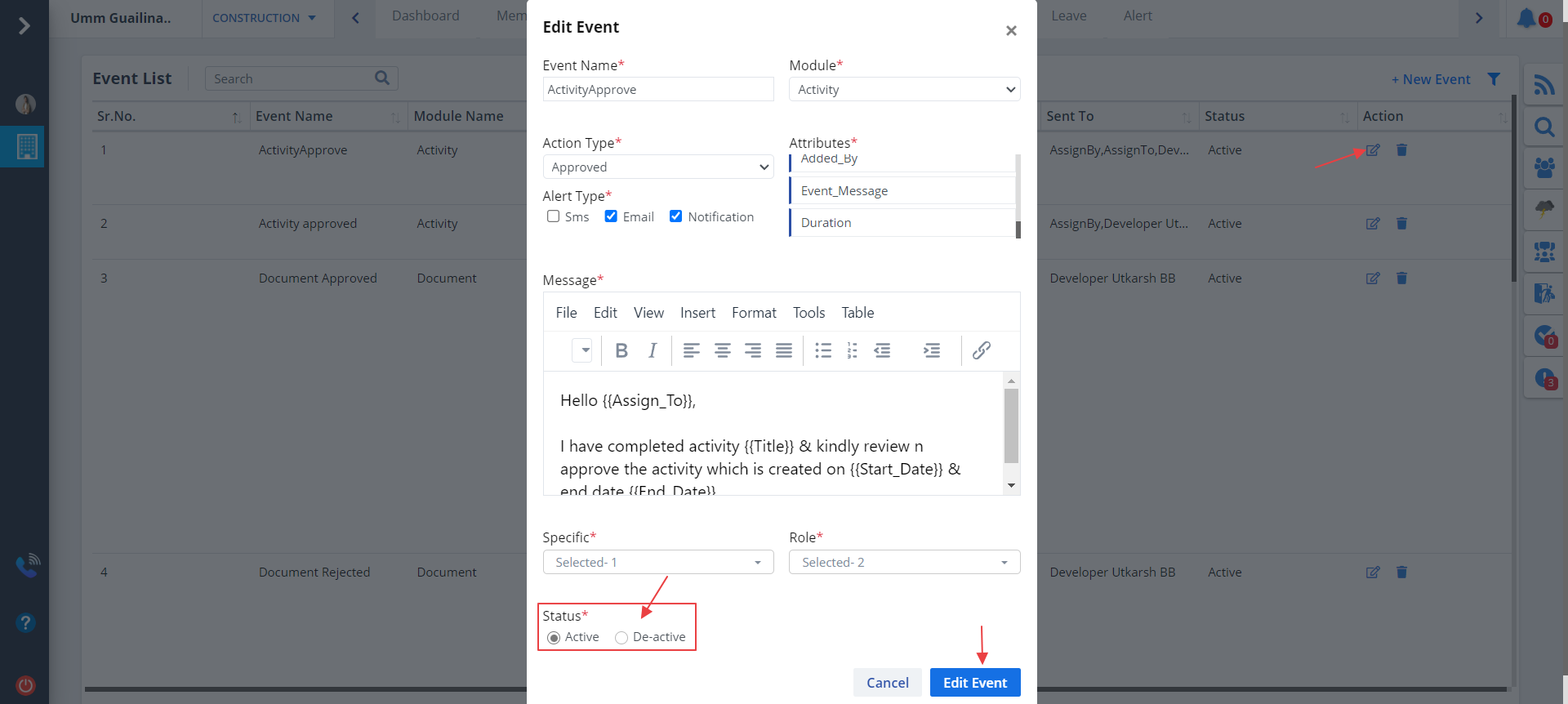Uncheck the Email alert checkbox
The height and width of the screenshot is (704, 1568).
(611, 216)
